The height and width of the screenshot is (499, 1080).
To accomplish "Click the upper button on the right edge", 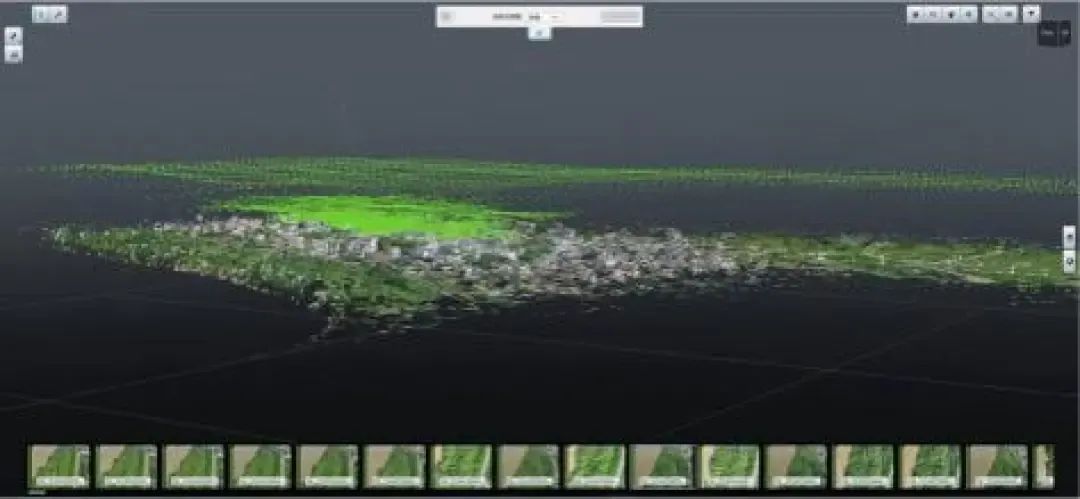I will (x=1069, y=237).
